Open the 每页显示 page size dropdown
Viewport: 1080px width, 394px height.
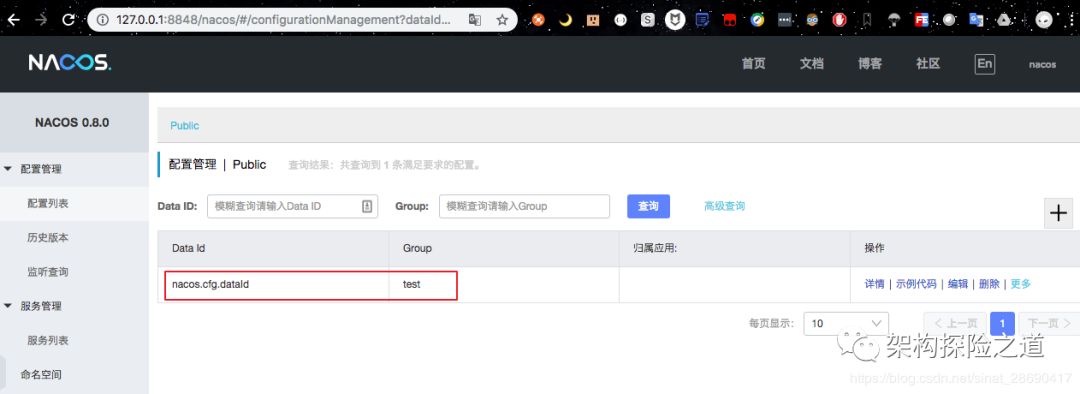tap(846, 323)
